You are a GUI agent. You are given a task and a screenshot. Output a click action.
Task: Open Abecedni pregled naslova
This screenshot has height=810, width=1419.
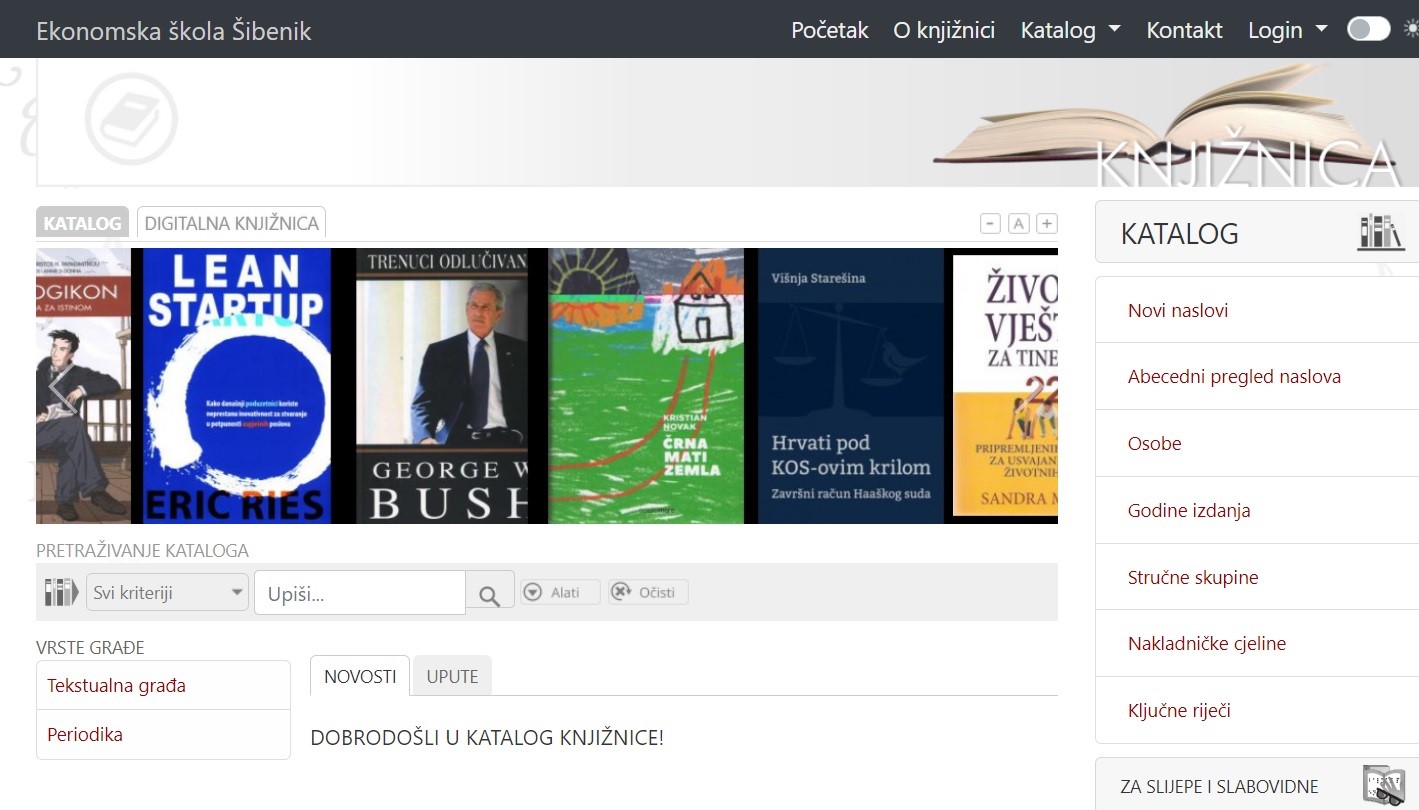coord(1234,377)
